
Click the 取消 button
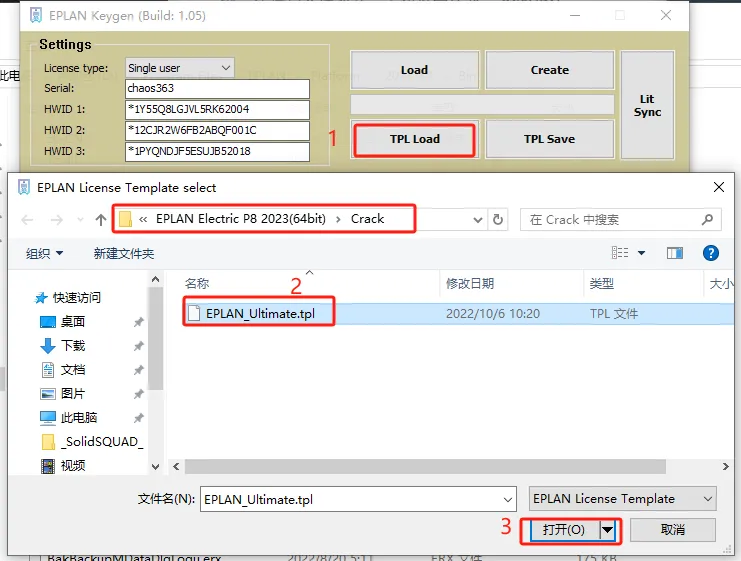click(x=672, y=530)
